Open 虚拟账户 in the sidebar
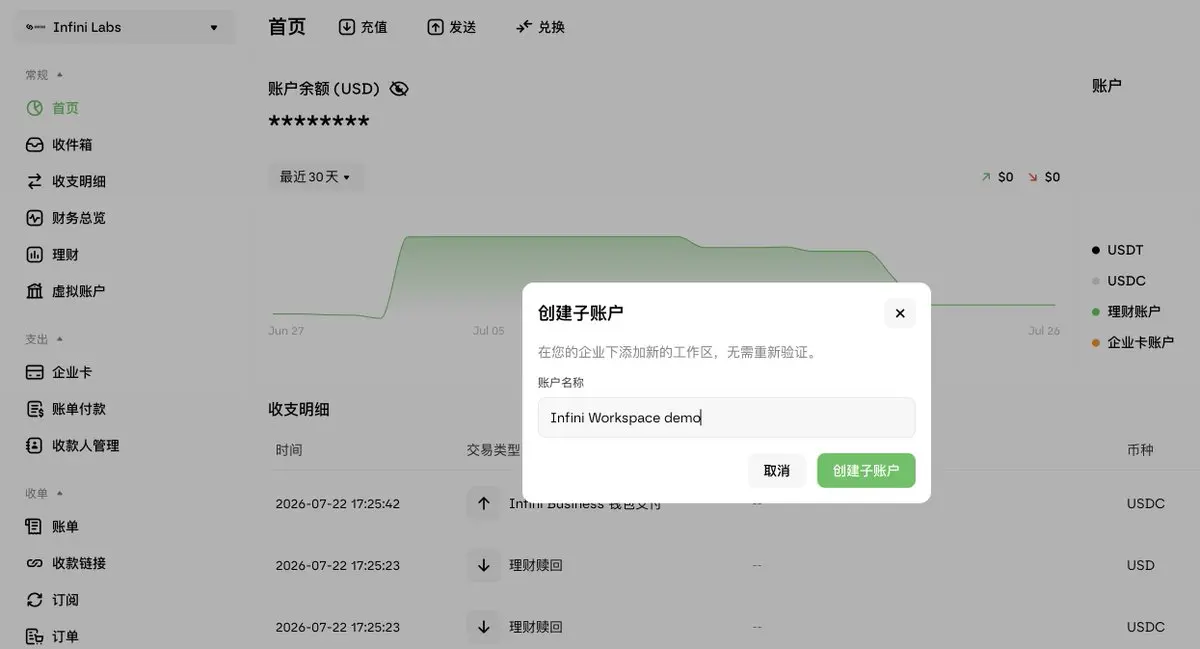1200x649 pixels. [x=79, y=291]
